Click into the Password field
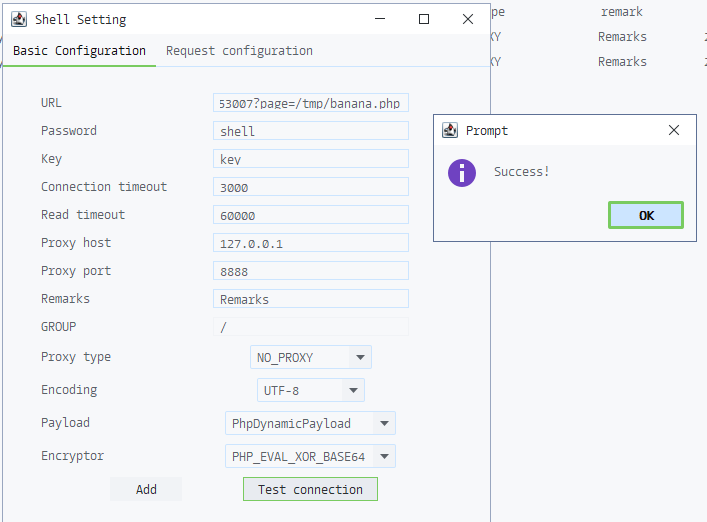The height and width of the screenshot is (522, 707). pos(311,131)
